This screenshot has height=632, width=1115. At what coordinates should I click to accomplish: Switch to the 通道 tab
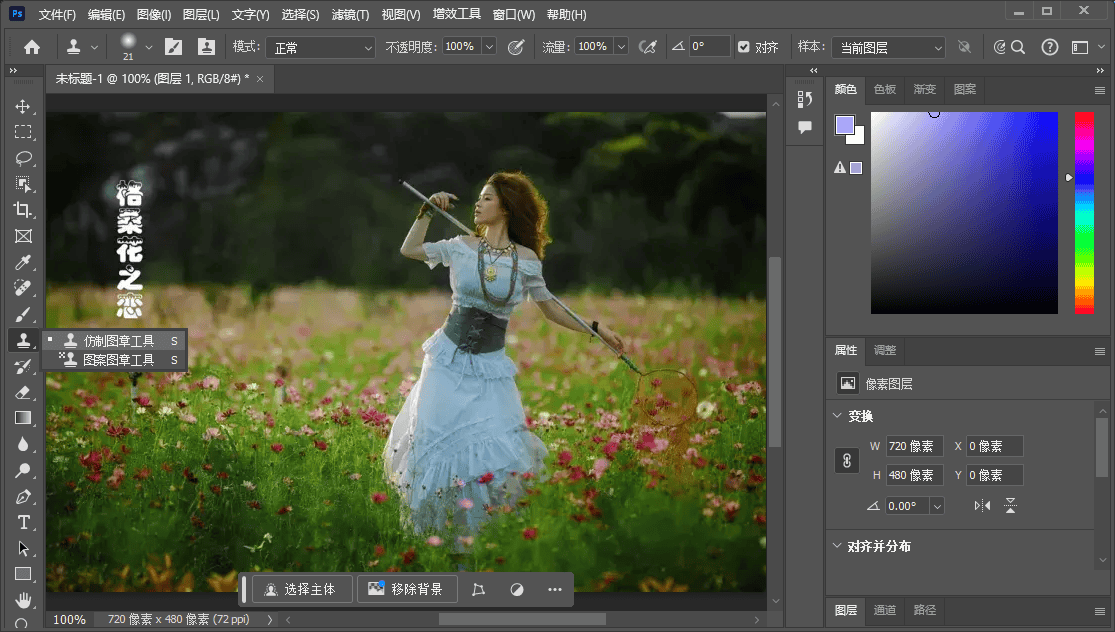tap(884, 610)
